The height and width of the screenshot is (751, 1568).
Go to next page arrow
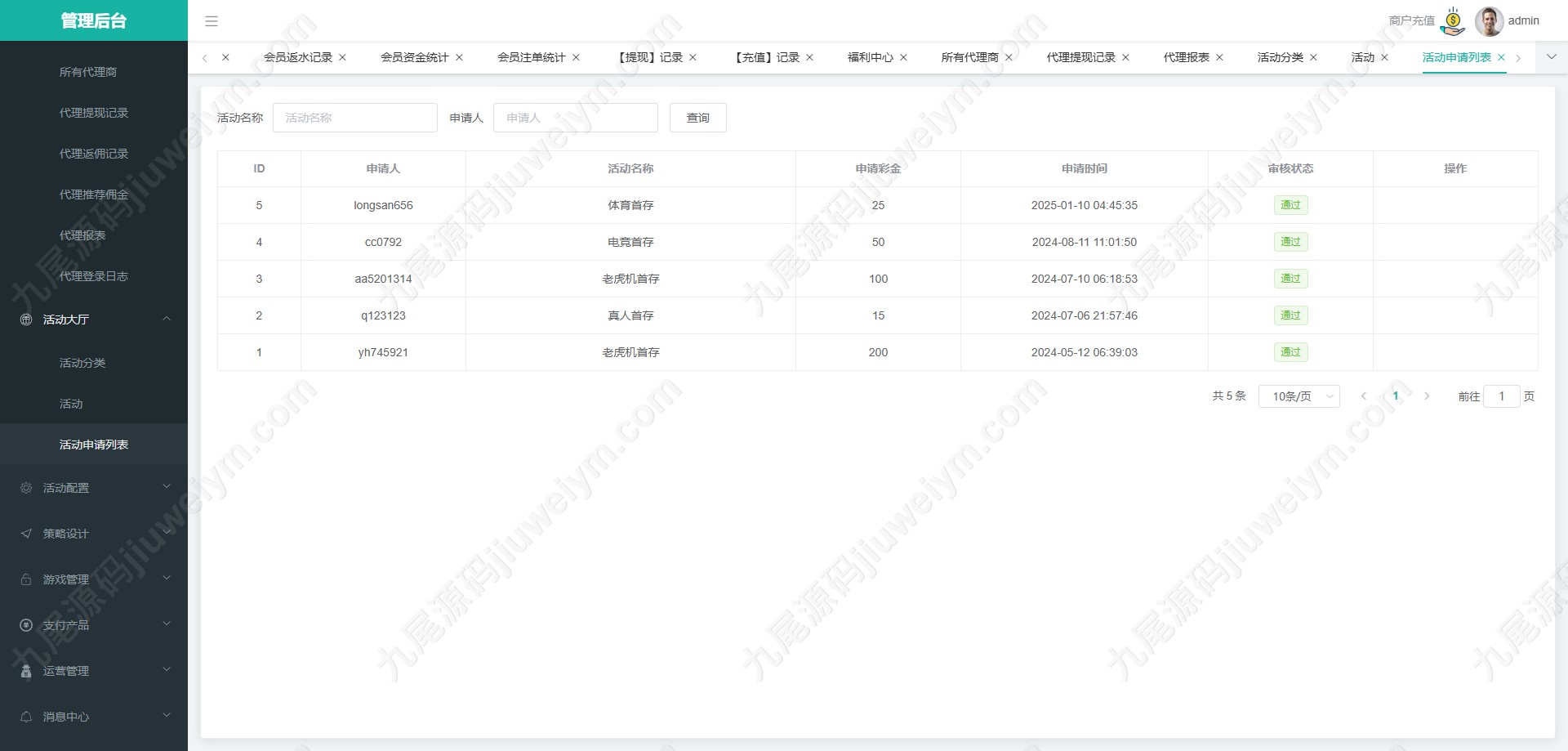click(x=1427, y=396)
